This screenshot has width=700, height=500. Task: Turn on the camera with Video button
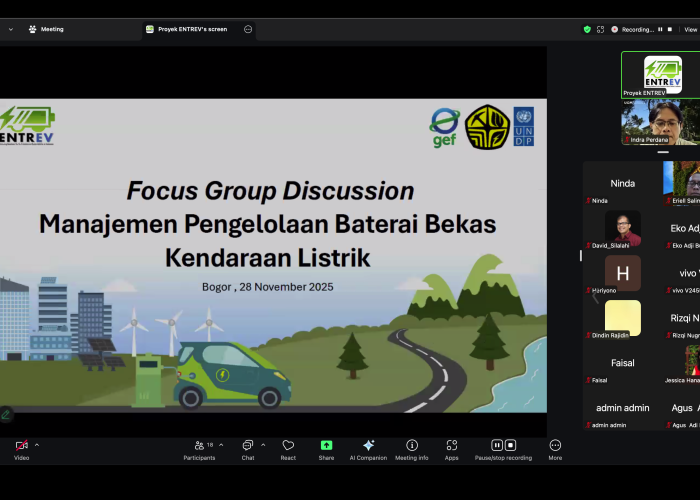pyautogui.click(x=21, y=446)
